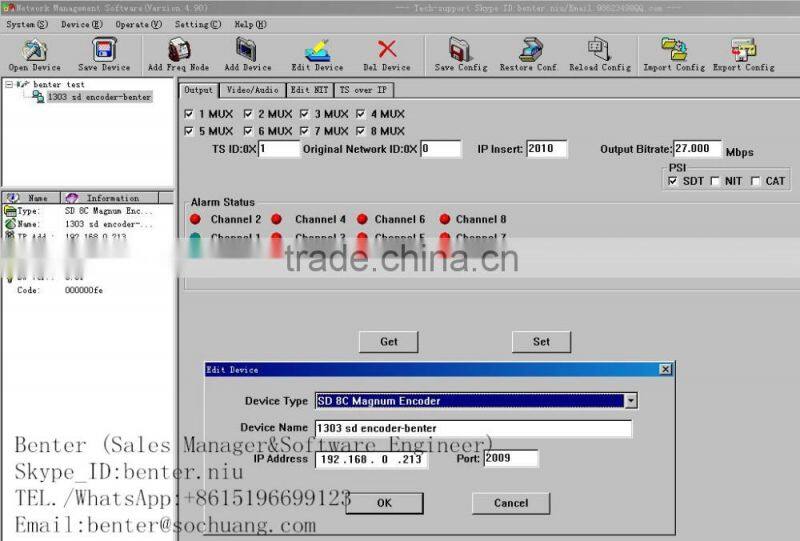Click the Output Bitrate input field

pos(697,148)
